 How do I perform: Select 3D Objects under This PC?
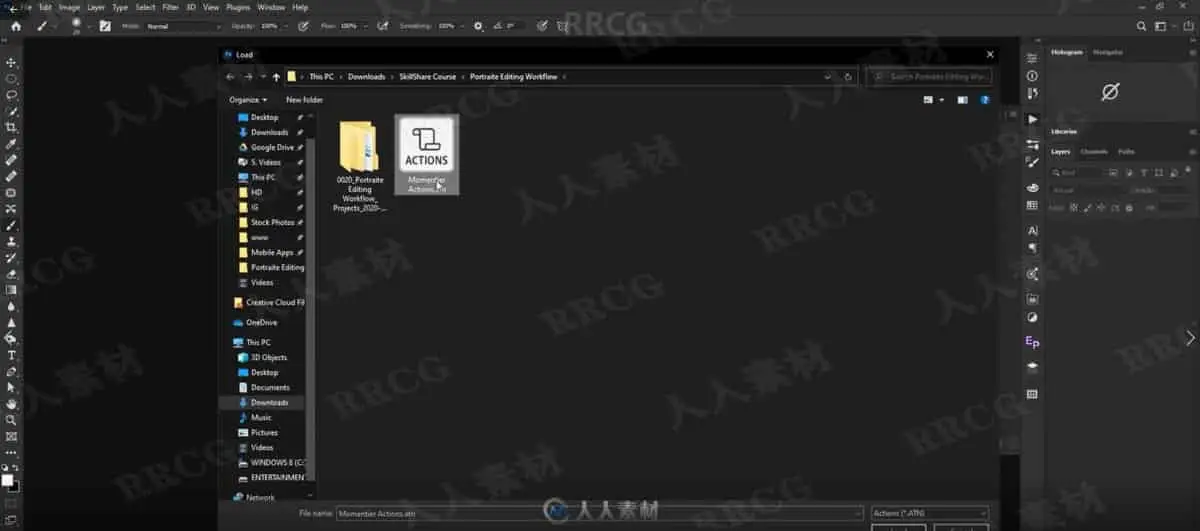click(263, 357)
